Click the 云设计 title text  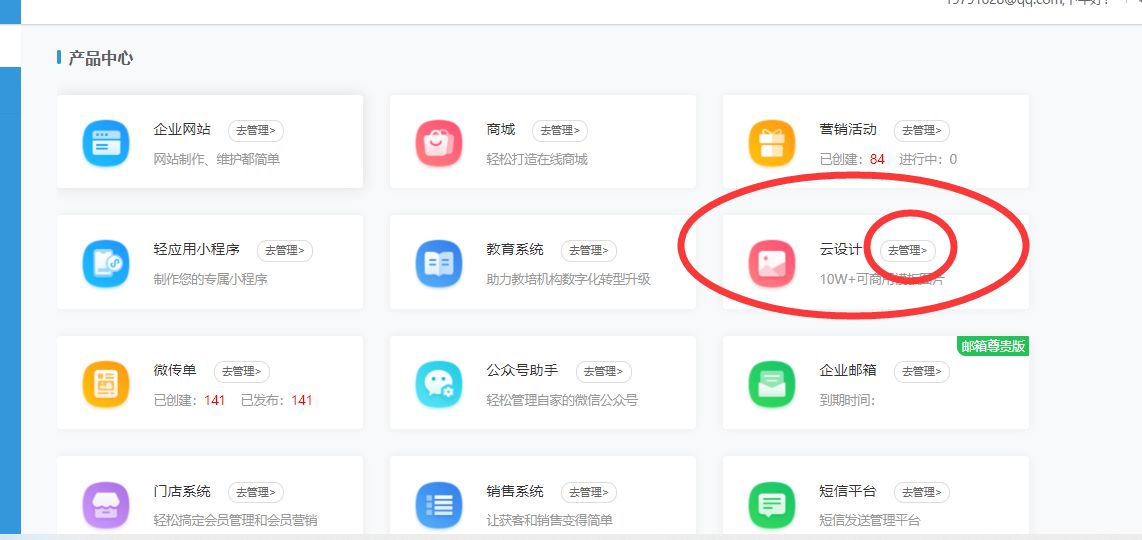(841, 250)
